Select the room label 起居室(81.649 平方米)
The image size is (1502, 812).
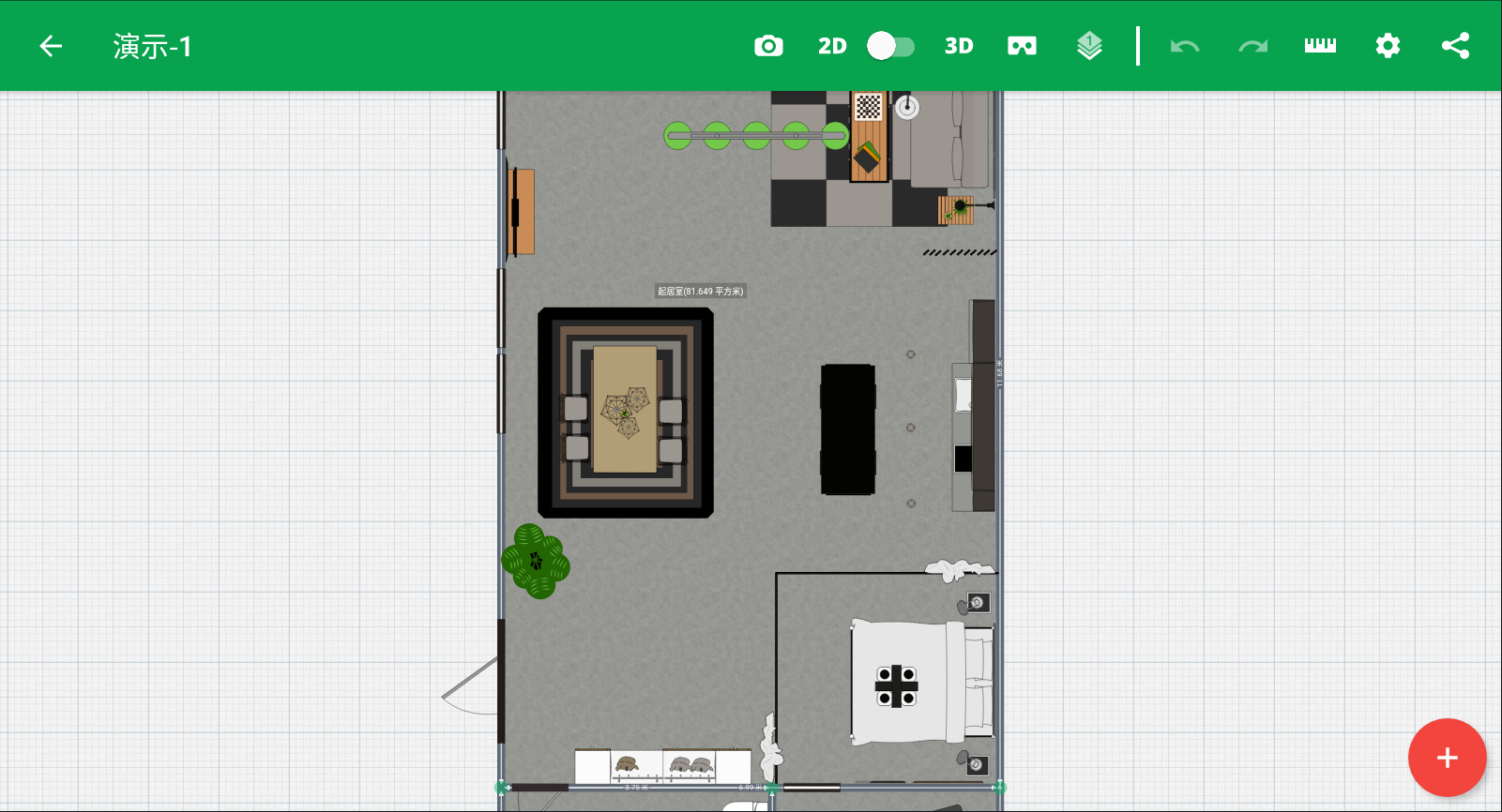700,292
